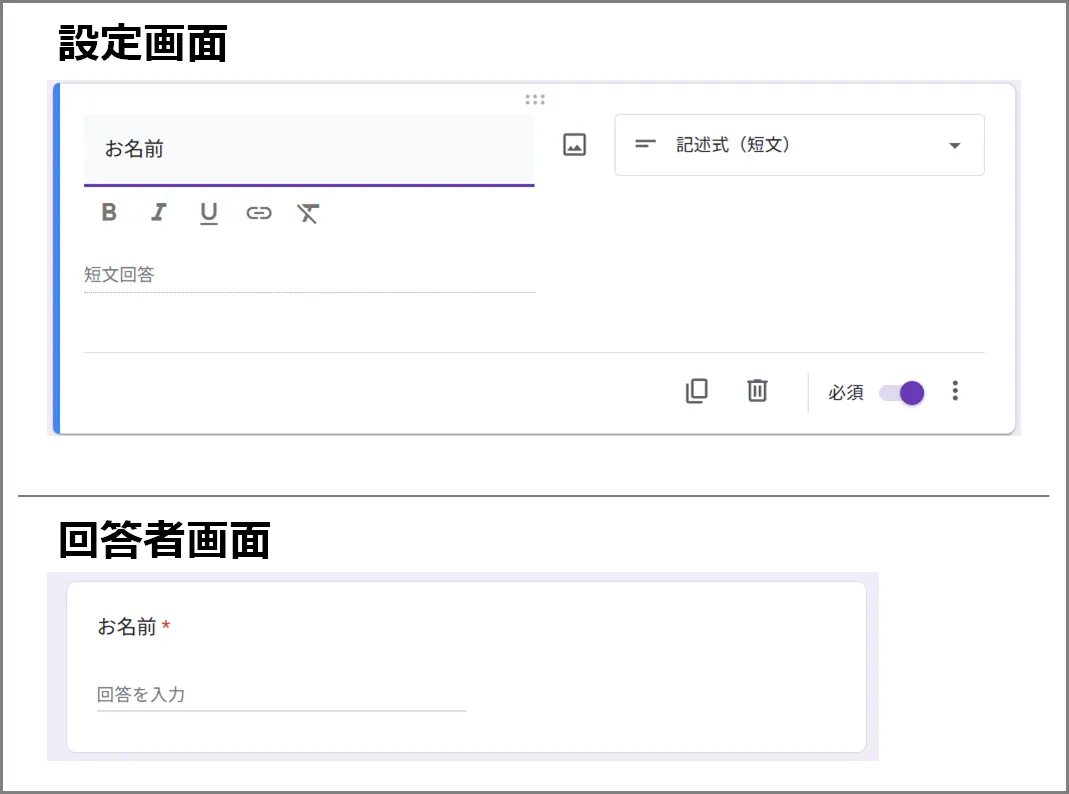
Task: Click the 必須 label text
Action: [x=845, y=393]
